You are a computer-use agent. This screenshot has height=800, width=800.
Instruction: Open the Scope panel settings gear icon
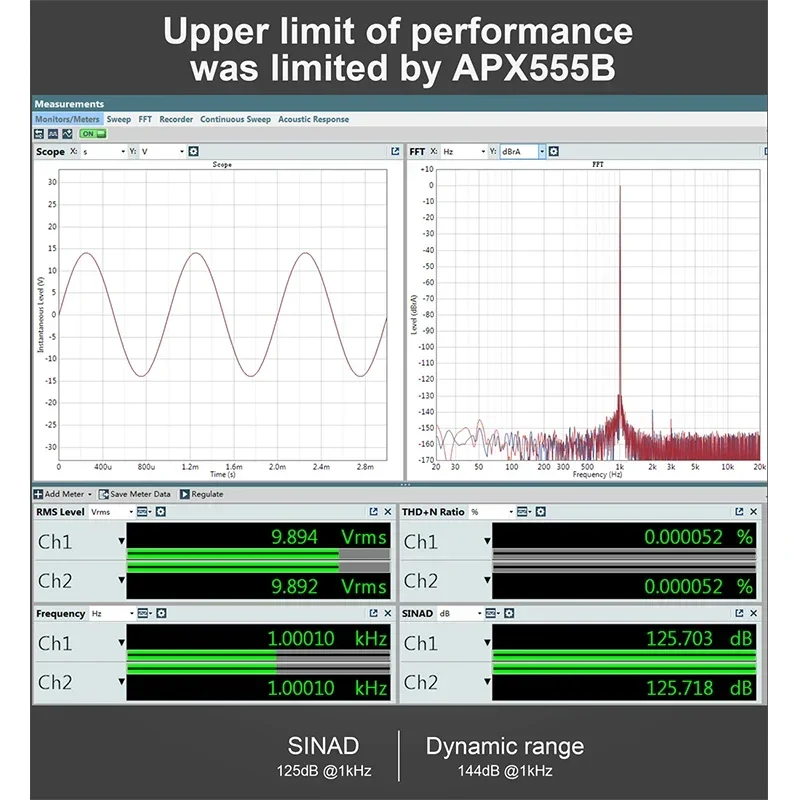pyautogui.click(x=194, y=150)
